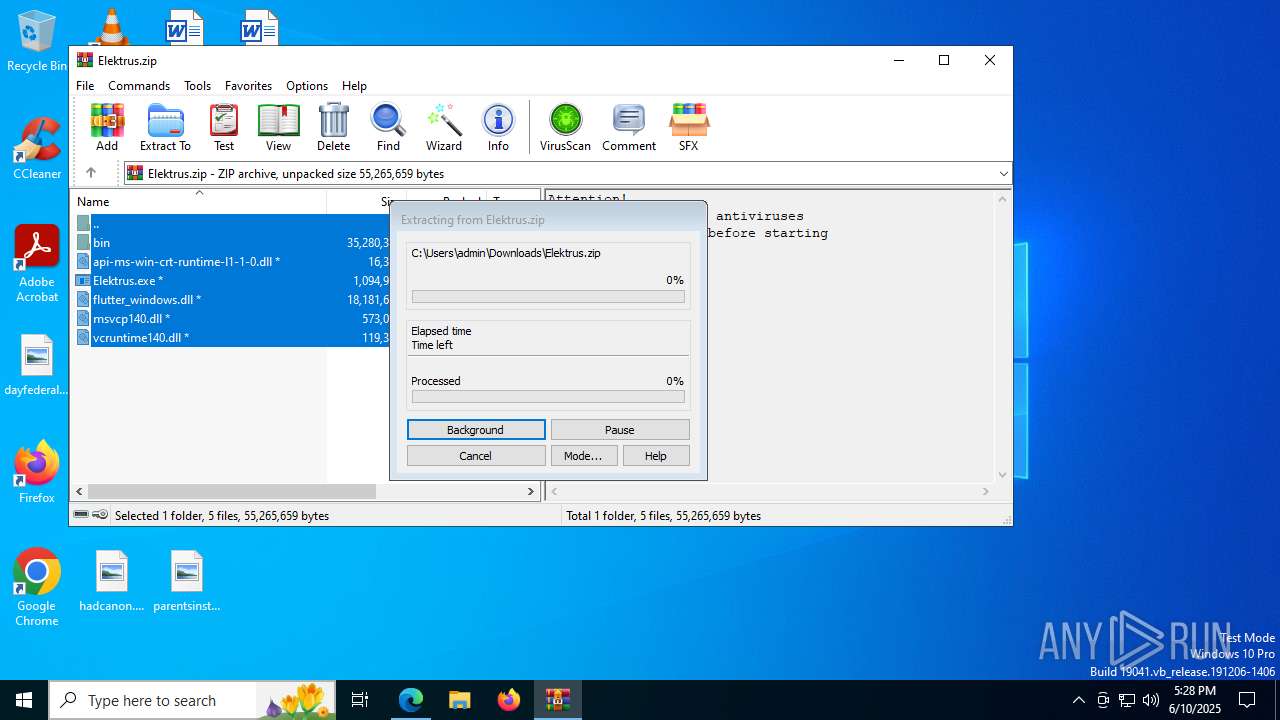
Task: Click the drive icon in status bar
Action: tap(81, 515)
